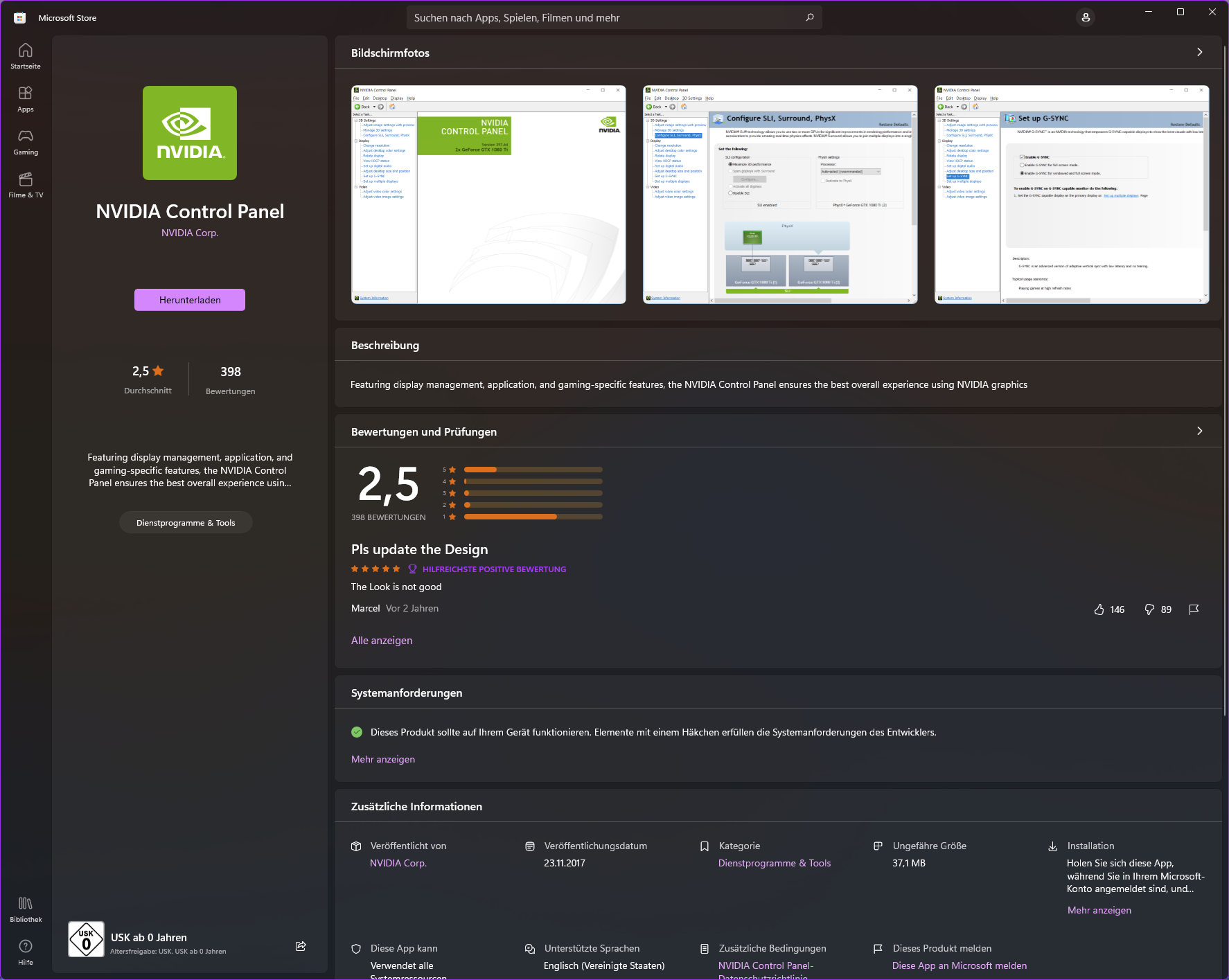Click the 4-star rating bar
Image resolution: width=1229 pixels, height=980 pixels.
point(533,481)
